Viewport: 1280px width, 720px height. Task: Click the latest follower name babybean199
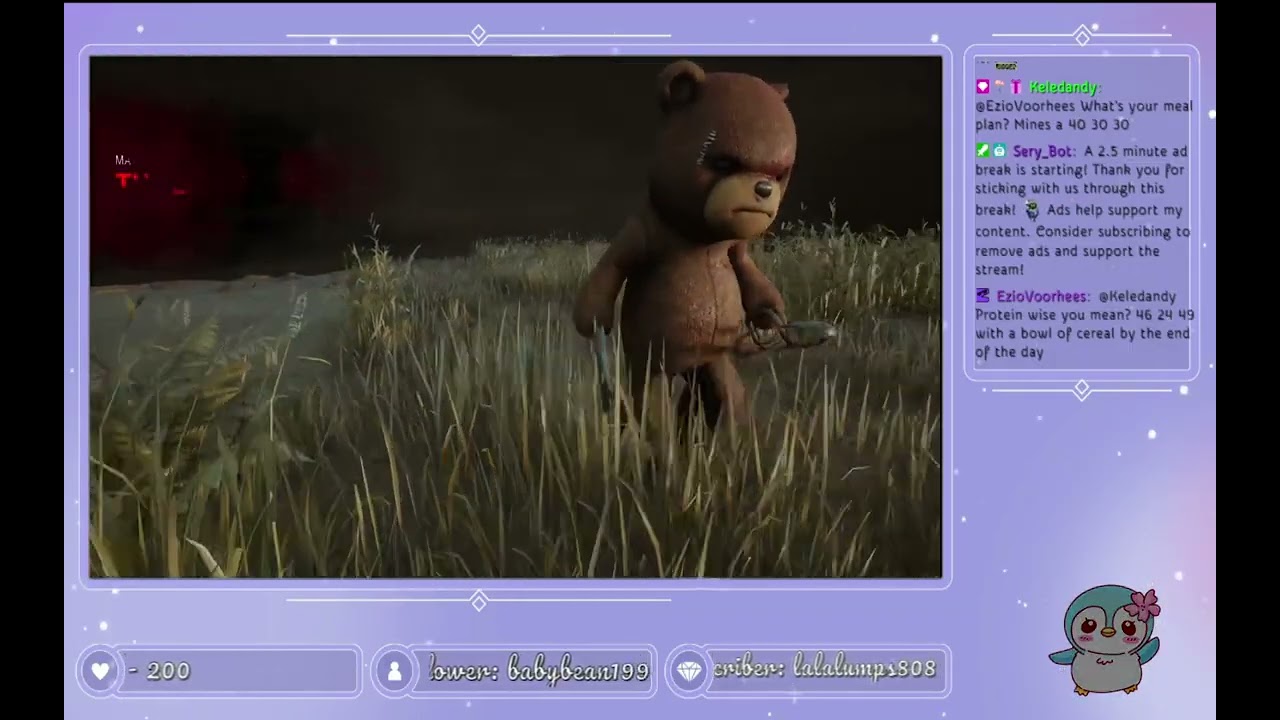[578, 670]
